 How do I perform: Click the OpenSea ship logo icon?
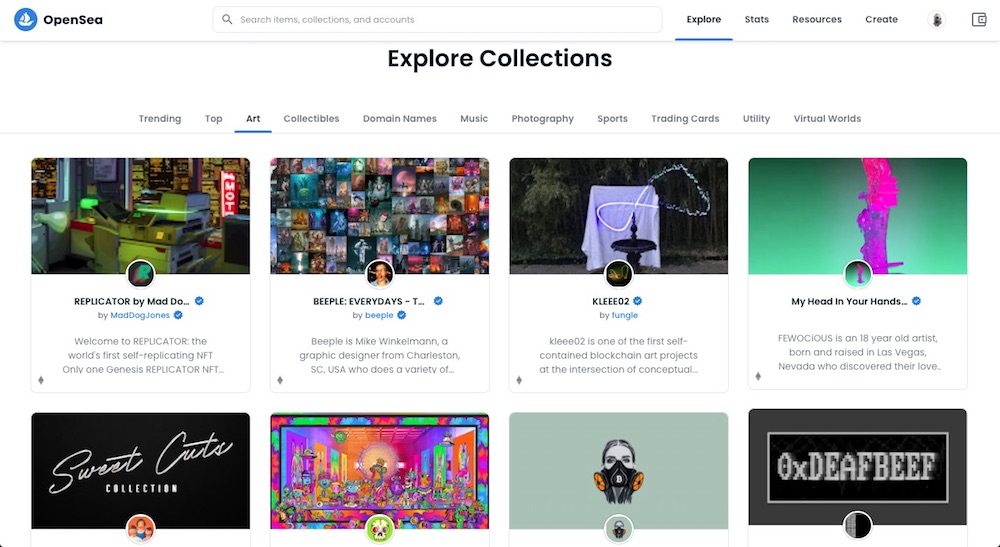click(26, 20)
